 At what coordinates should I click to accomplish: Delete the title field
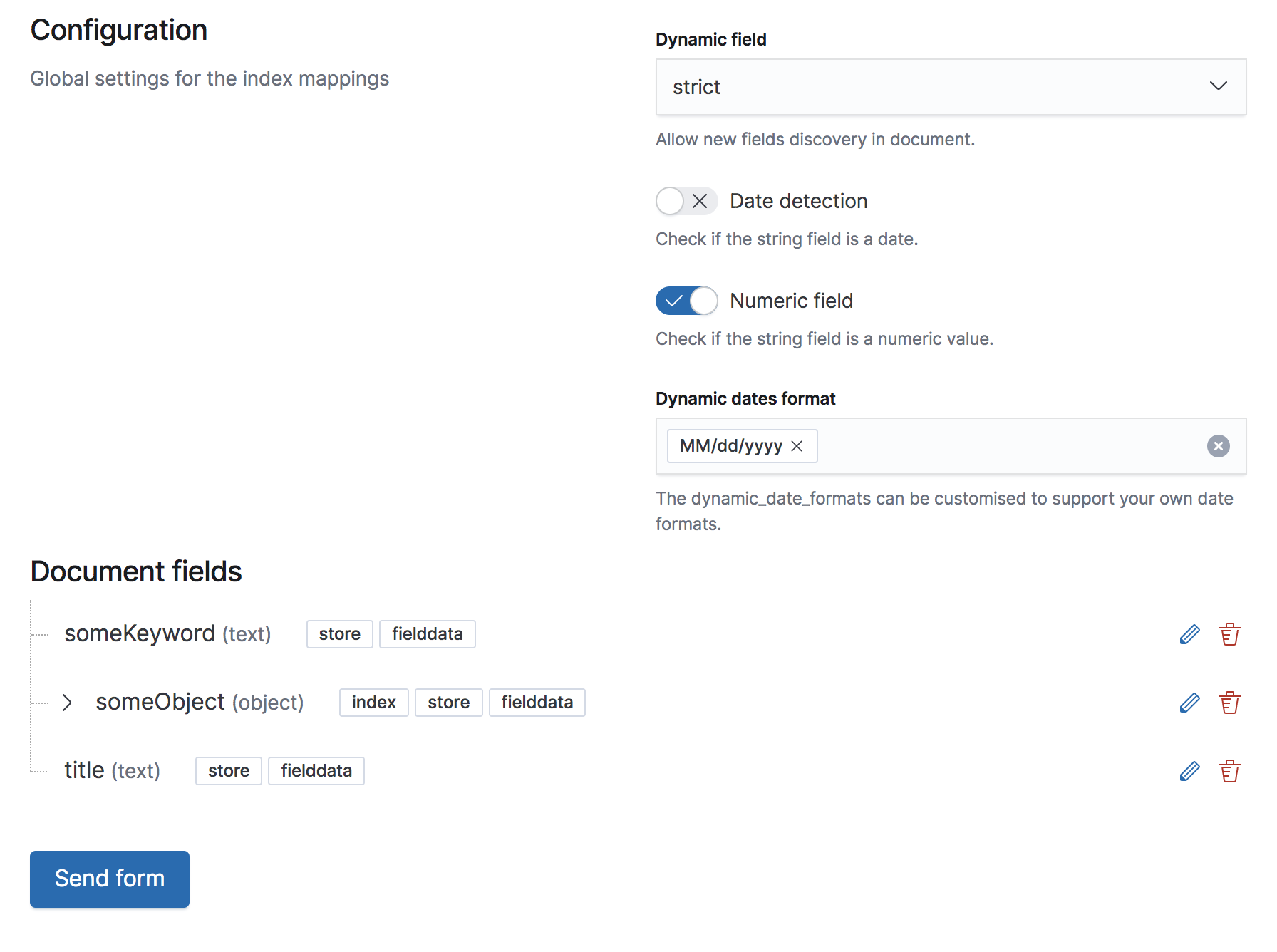point(1229,771)
